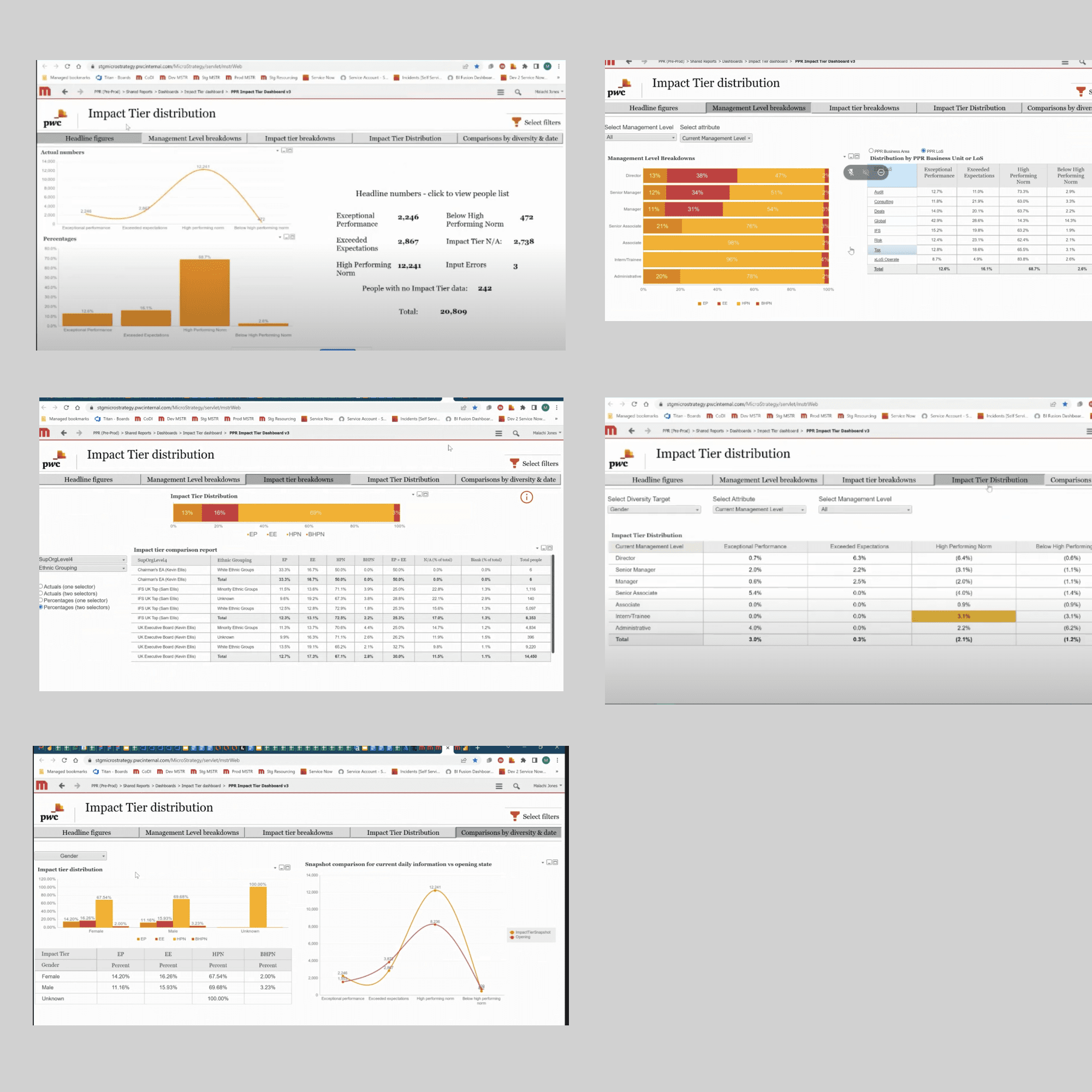Select Actuals (one selector) radio option
This screenshot has width=1092, height=1092.
click(41, 587)
